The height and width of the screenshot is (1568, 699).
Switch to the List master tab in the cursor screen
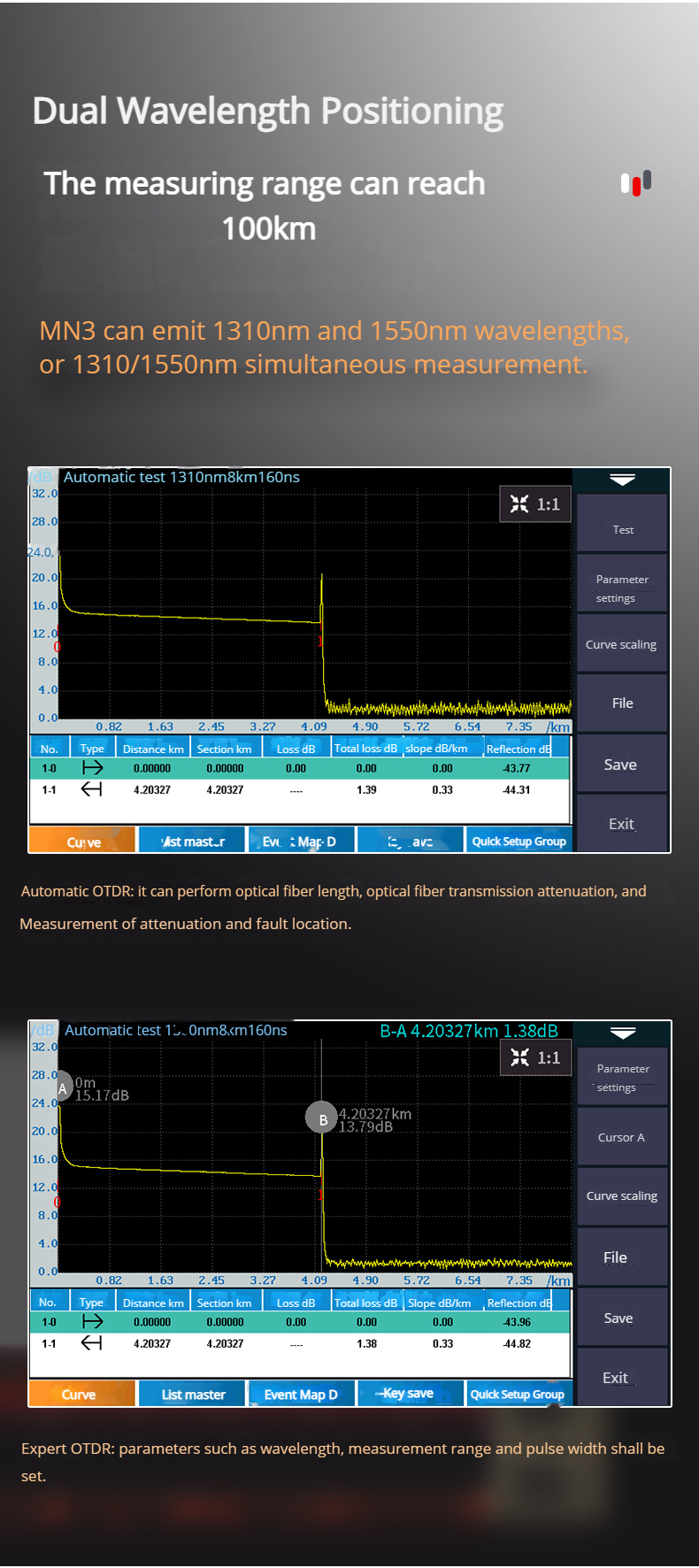(x=193, y=1395)
